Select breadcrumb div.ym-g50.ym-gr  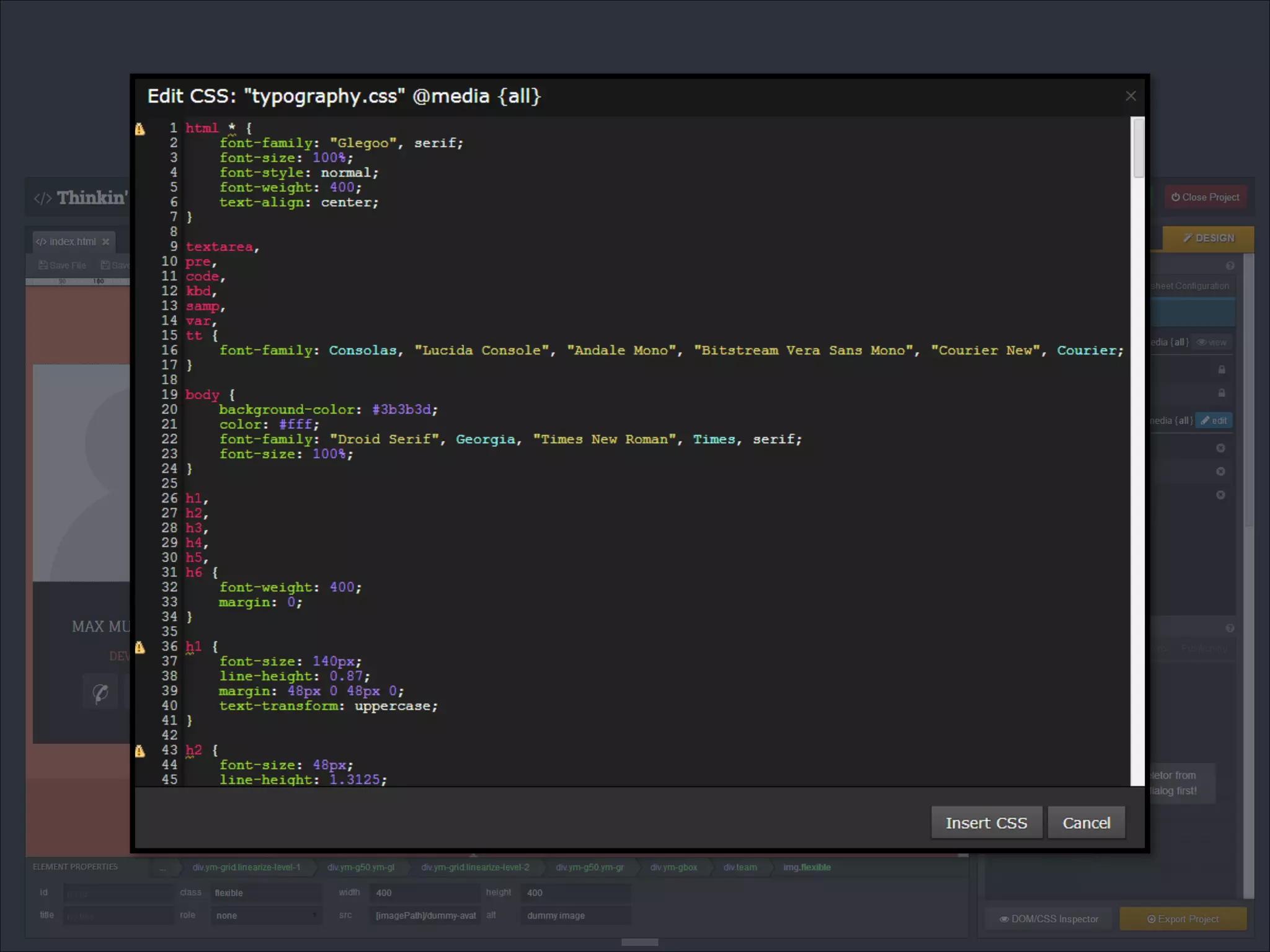tap(590, 867)
